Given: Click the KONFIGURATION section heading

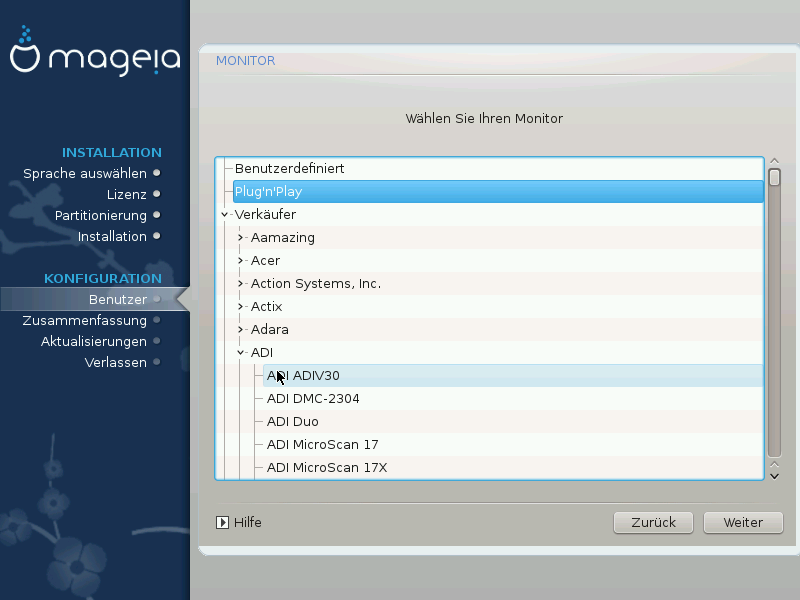Looking at the screenshot, I should pyautogui.click(x=103, y=279).
